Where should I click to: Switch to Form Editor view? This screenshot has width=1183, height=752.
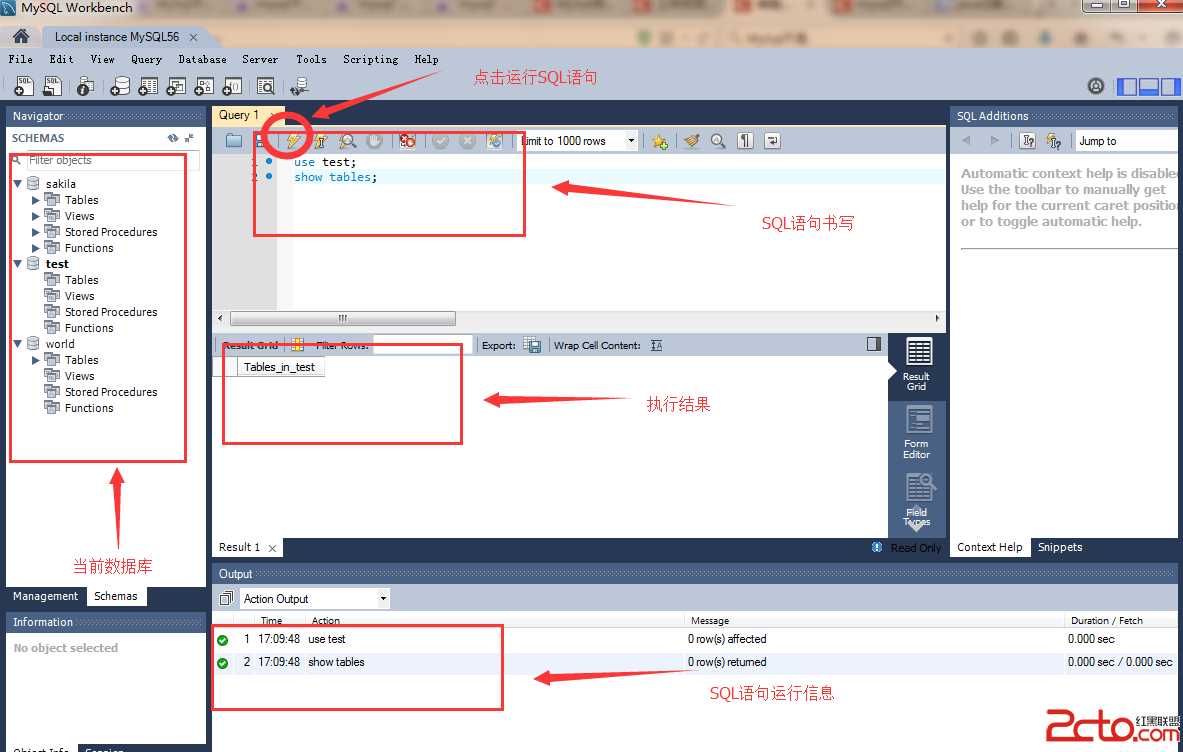917,432
